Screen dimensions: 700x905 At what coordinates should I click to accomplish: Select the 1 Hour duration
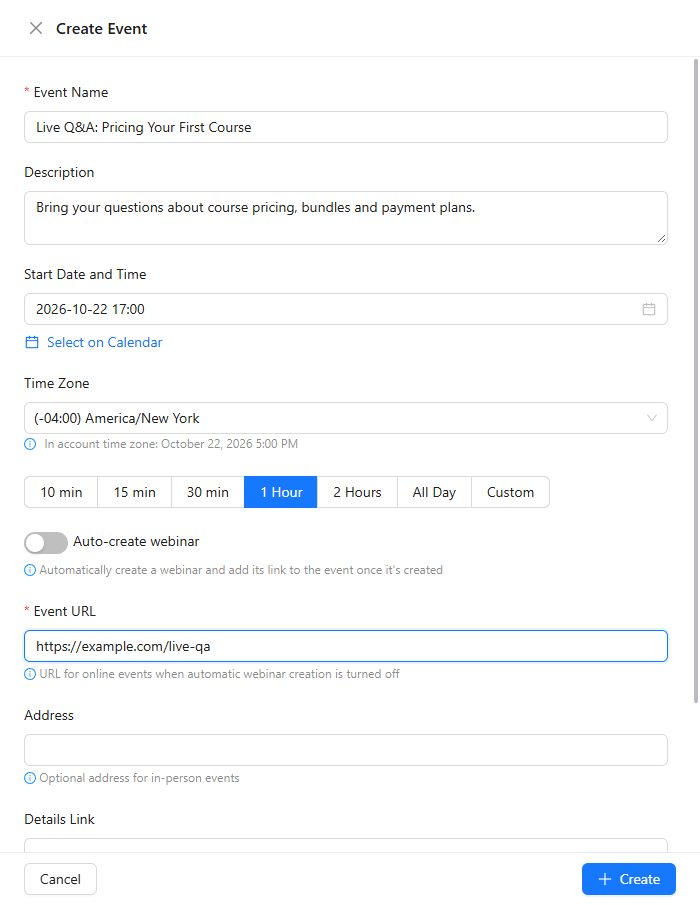tap(281, 492)
